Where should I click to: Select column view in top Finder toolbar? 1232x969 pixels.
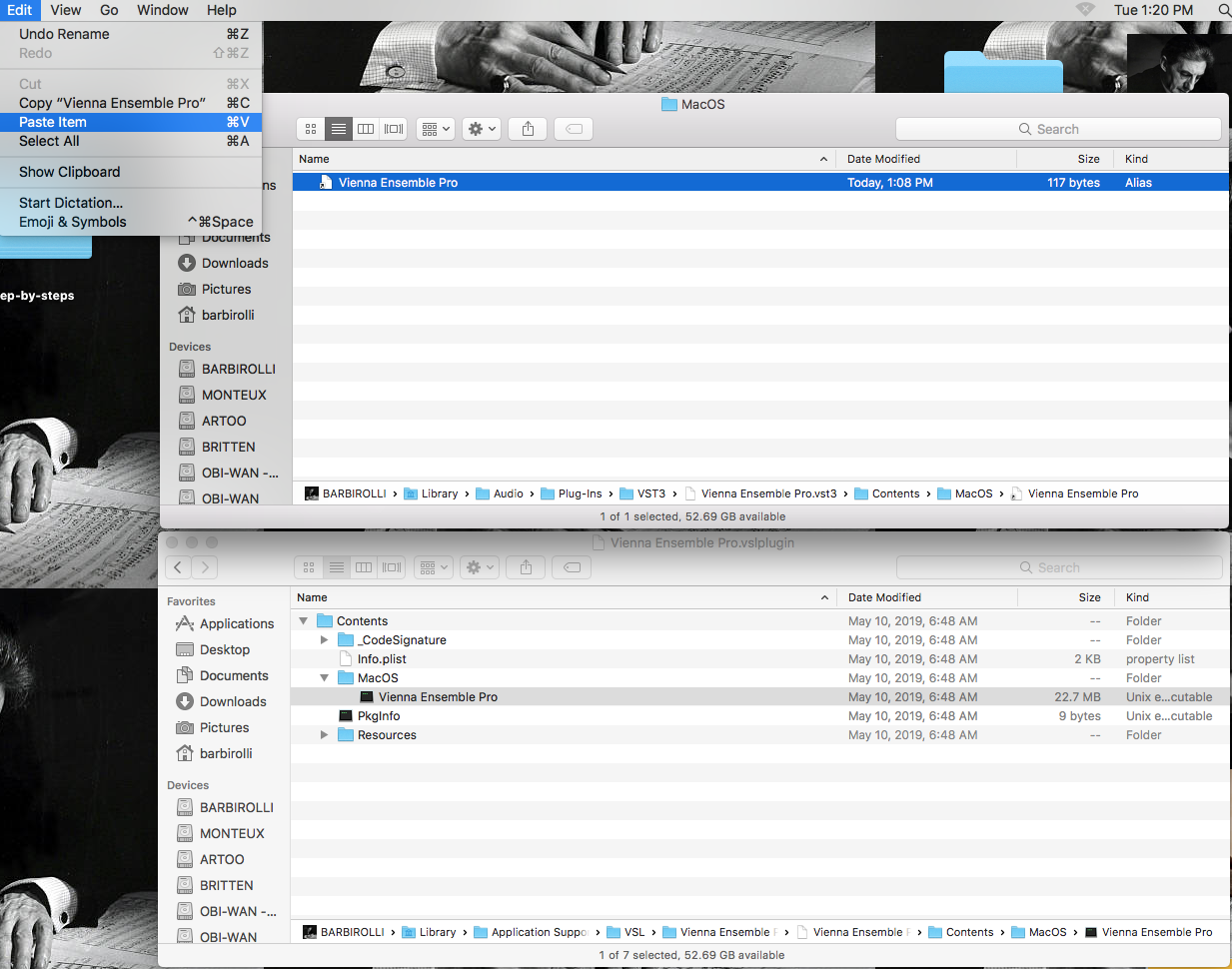366,129
